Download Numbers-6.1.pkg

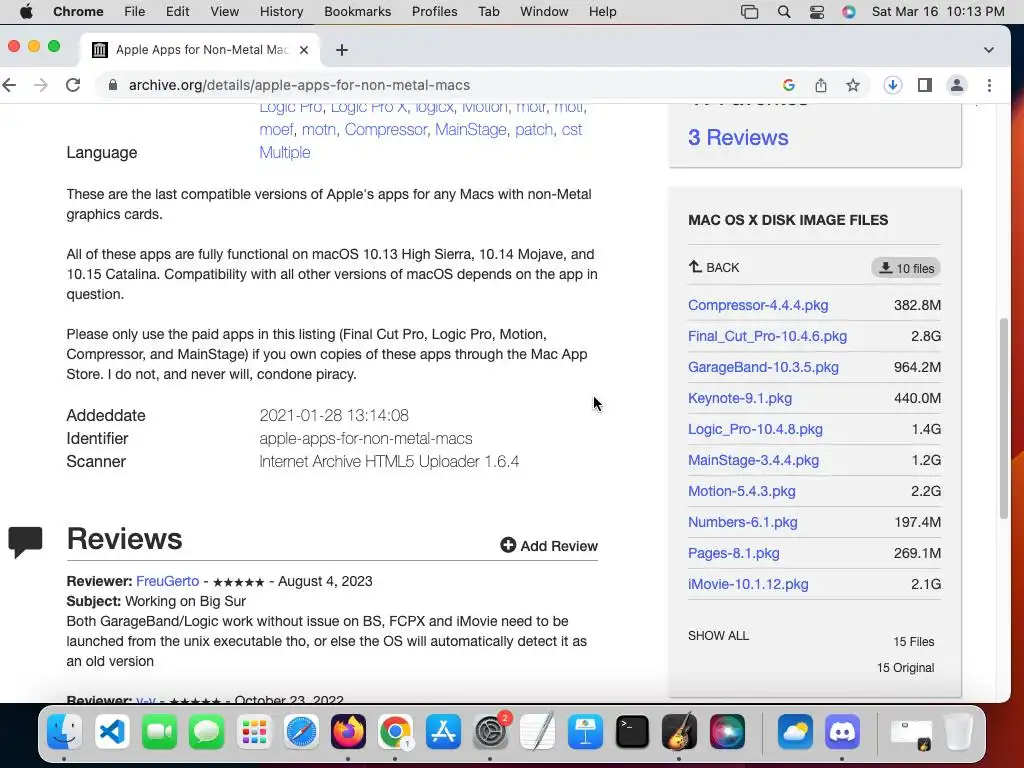point(743,522)
